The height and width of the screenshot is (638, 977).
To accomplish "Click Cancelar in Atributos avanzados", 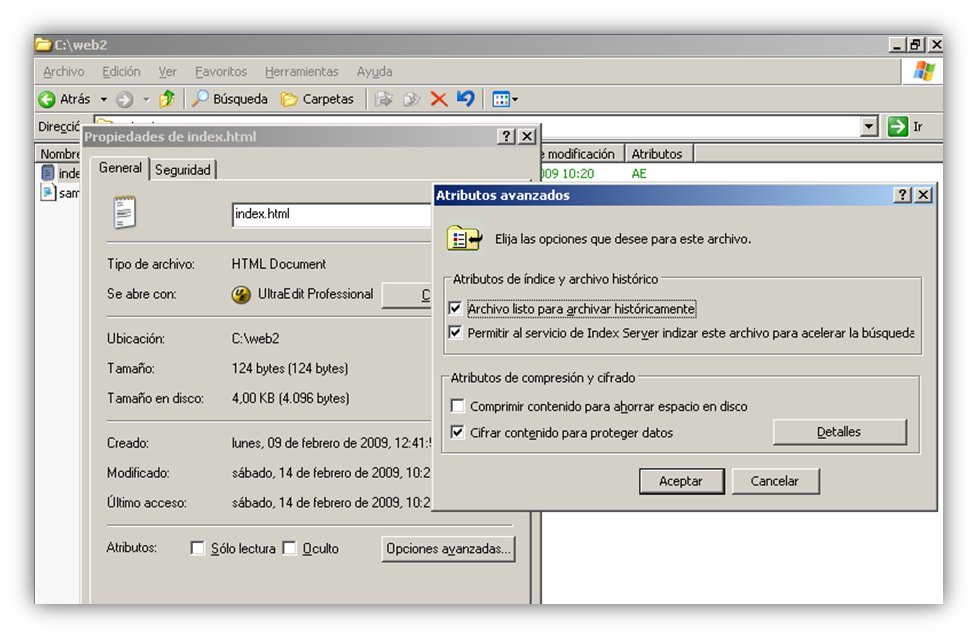I will (x=774, y=481).
